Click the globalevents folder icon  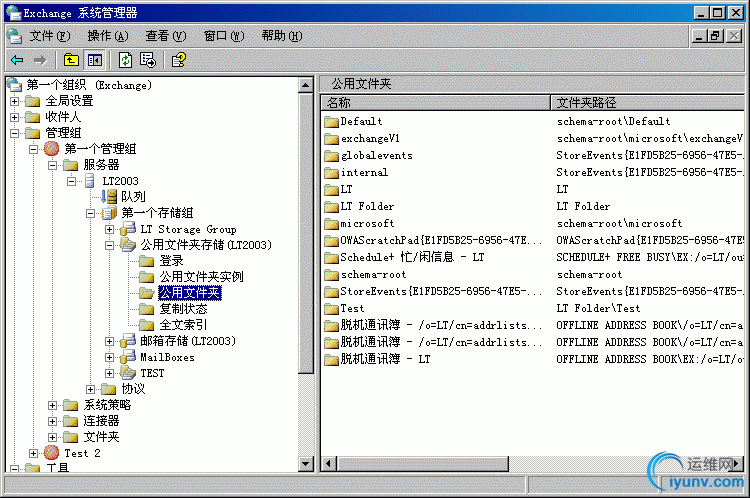coord(331,155)
